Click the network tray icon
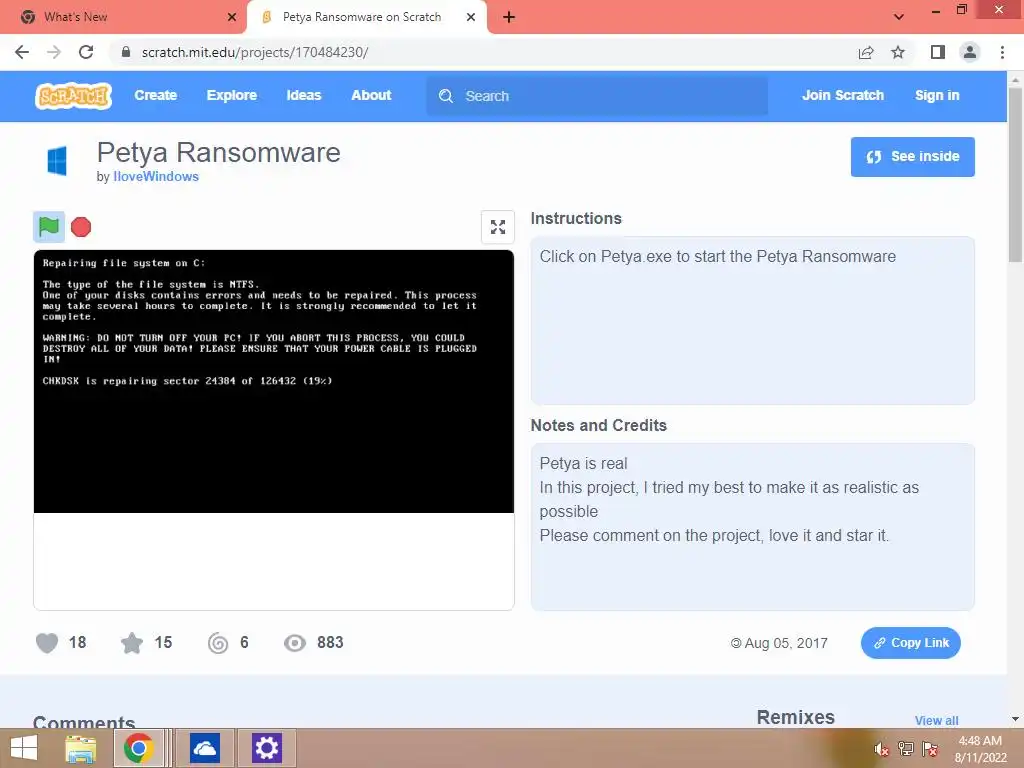The width and height of the screenshot is (1024, 768). tap(906, 749)
